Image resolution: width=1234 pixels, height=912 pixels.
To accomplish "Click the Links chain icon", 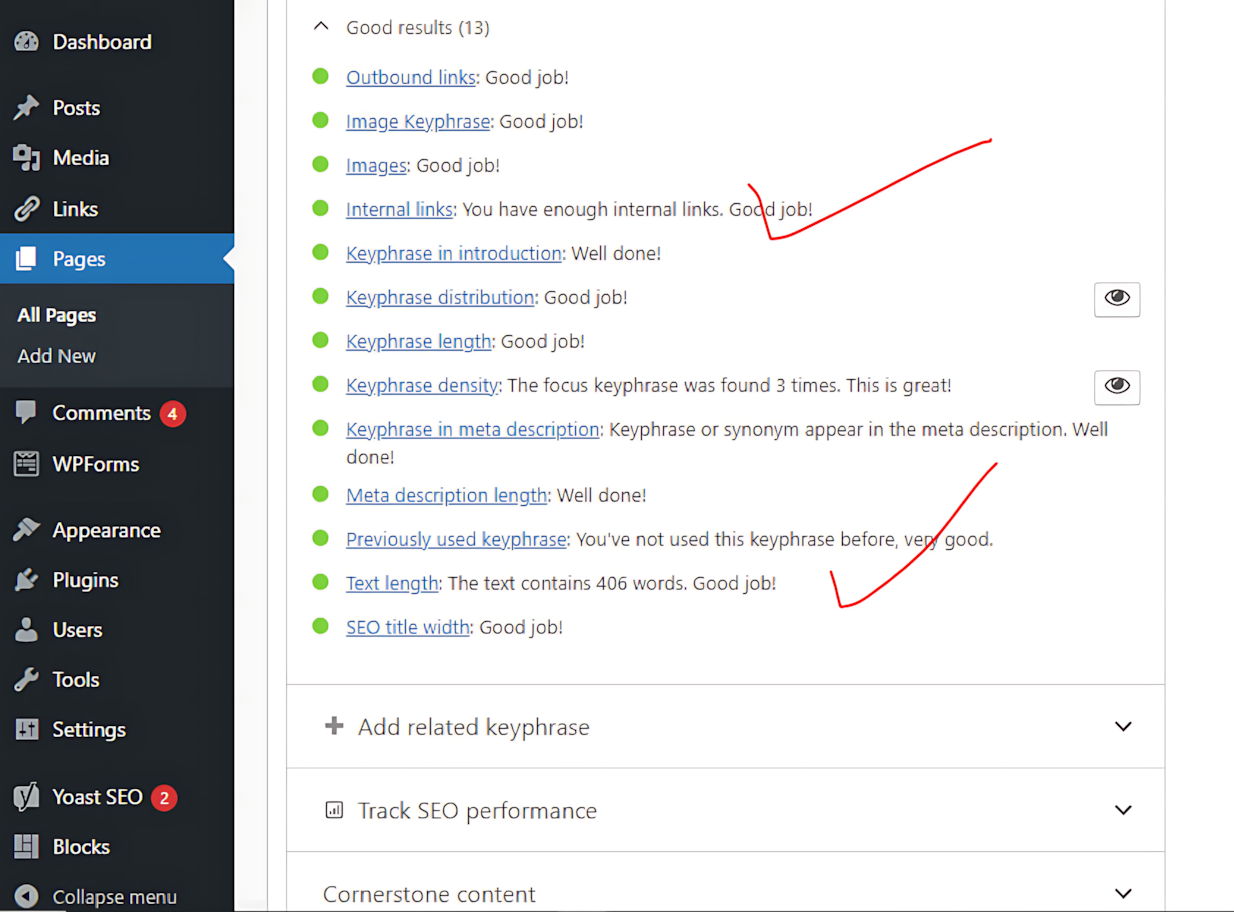I will [26, 209].
